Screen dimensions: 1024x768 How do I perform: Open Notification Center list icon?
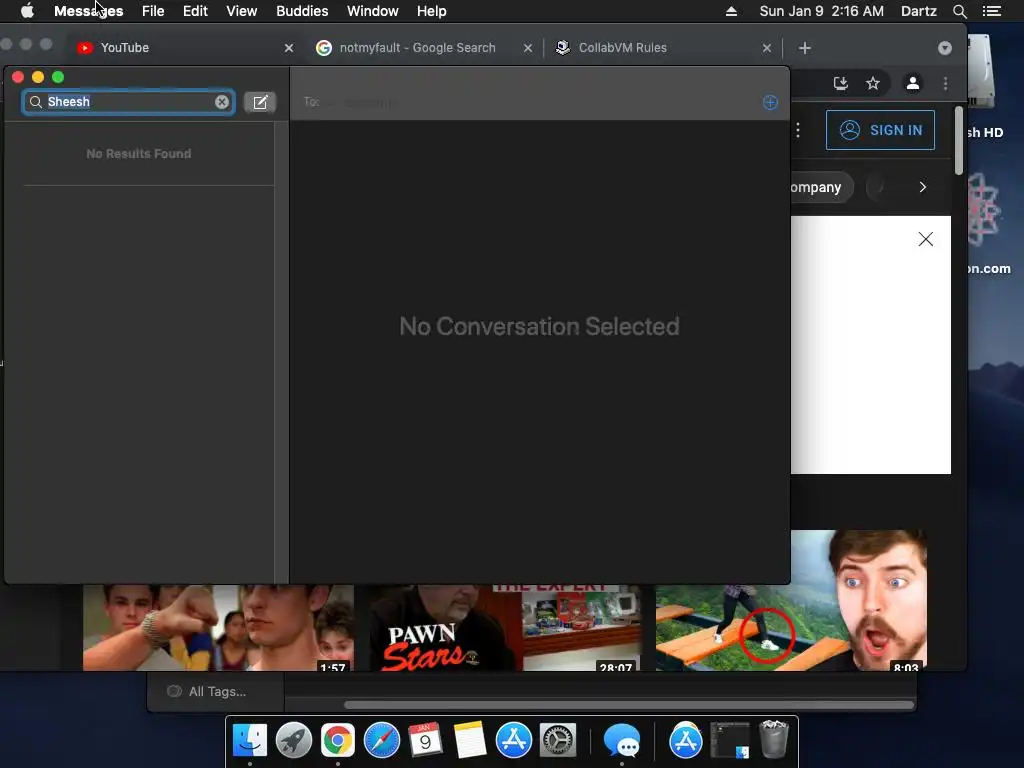tap(992, 11)
